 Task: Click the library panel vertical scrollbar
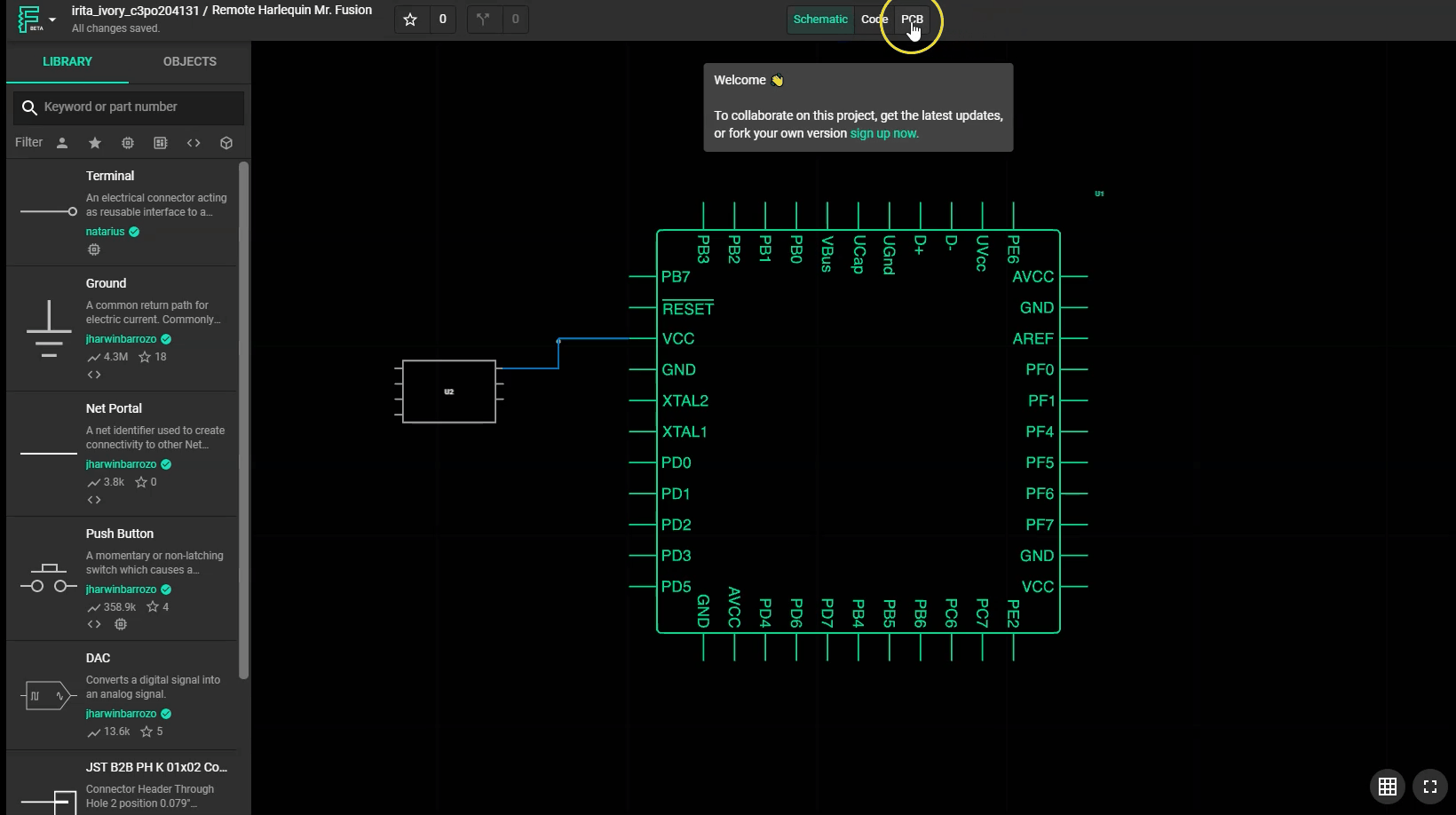[x=243, y=420]
